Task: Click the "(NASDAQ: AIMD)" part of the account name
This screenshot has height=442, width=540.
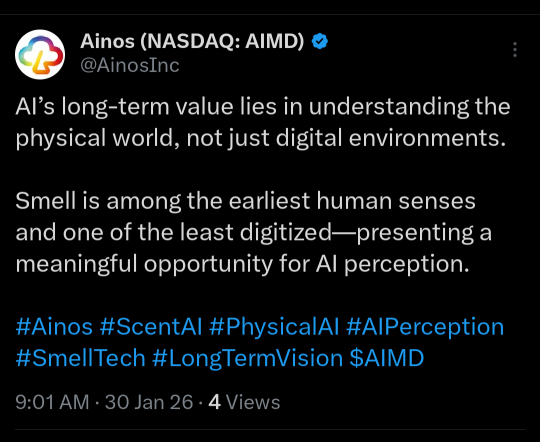Action: pos(222,42)
